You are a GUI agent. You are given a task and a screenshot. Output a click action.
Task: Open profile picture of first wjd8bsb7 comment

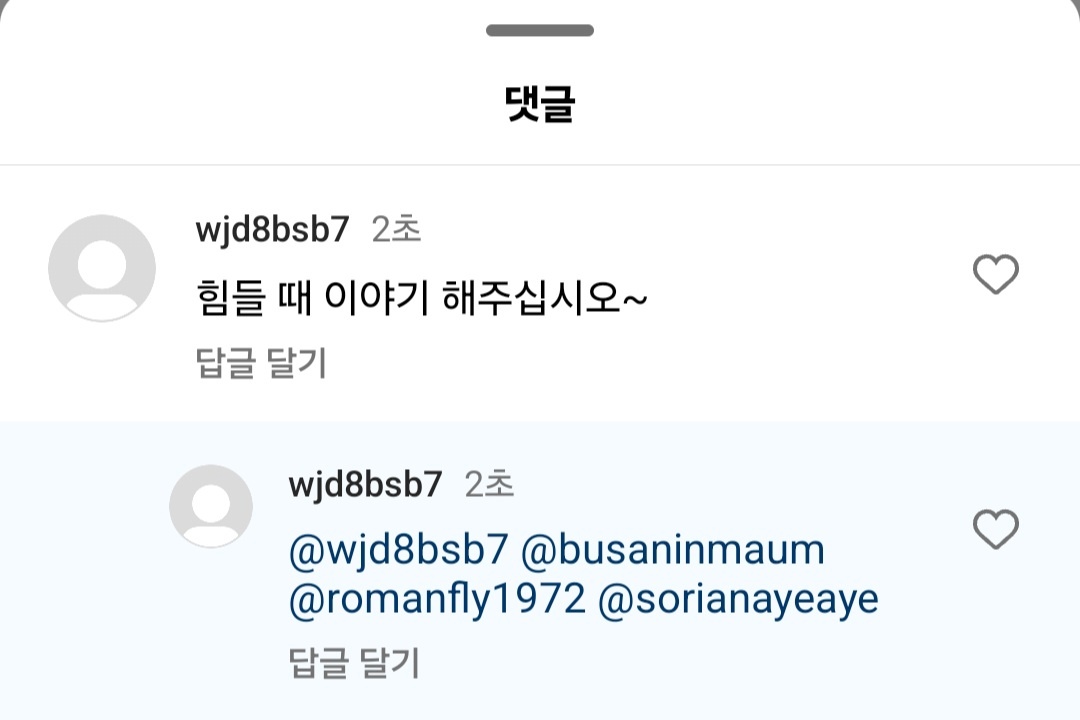(102, 268)
